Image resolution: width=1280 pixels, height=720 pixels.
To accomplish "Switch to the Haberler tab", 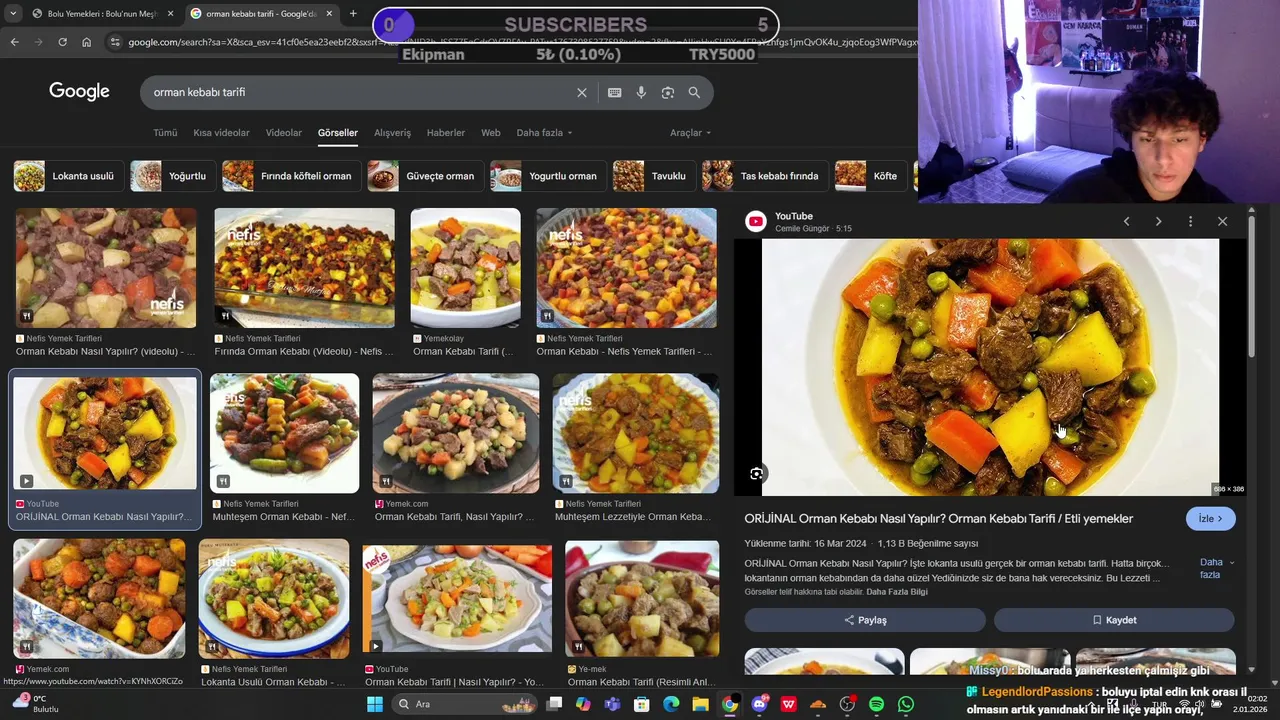I will tap(446, 133).
